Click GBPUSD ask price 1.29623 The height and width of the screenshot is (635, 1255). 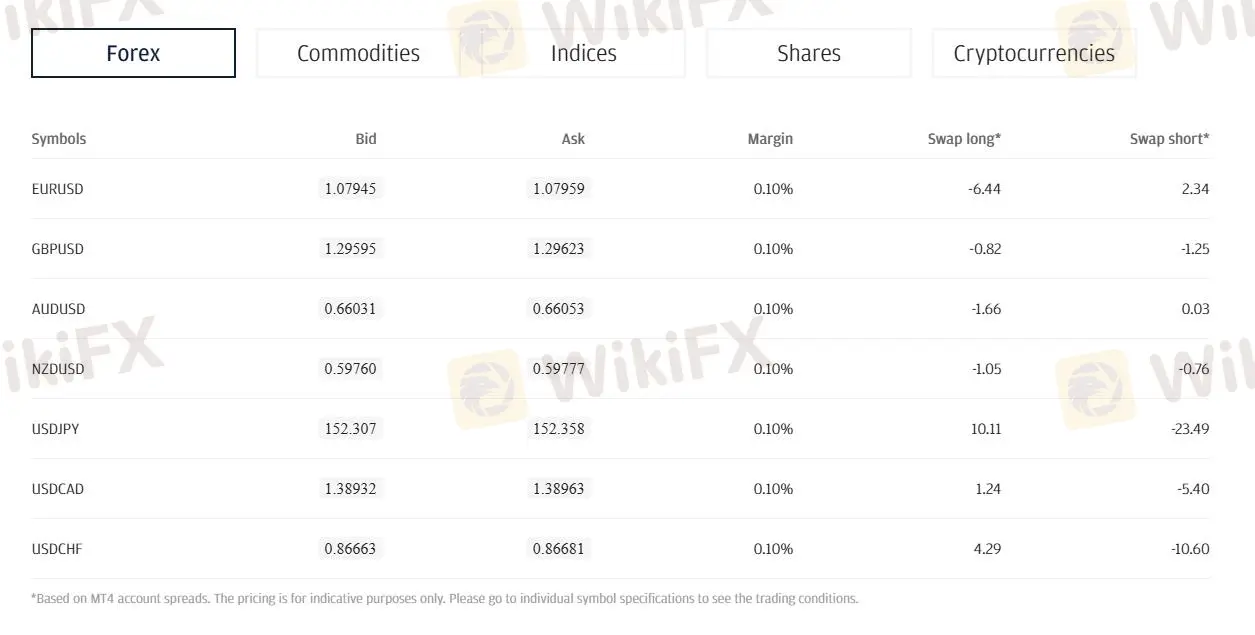(558, 248)
